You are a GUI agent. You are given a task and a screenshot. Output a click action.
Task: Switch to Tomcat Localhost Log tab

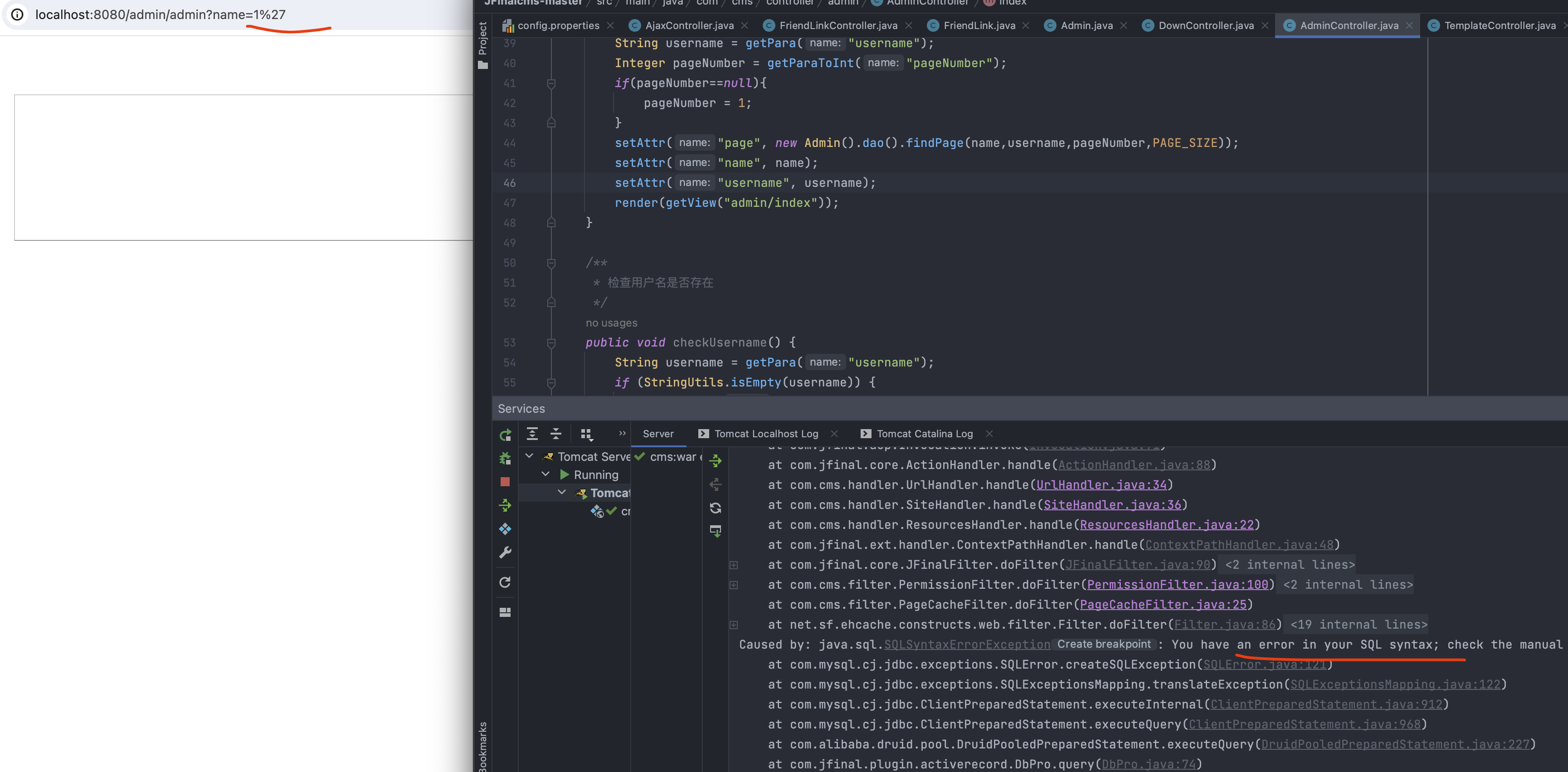tap(766, 434)
